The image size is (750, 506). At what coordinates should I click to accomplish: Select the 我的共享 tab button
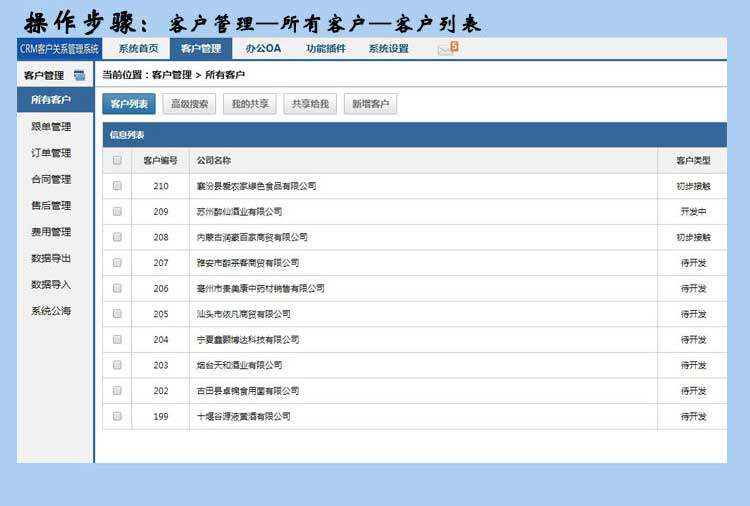click(249, 104)
